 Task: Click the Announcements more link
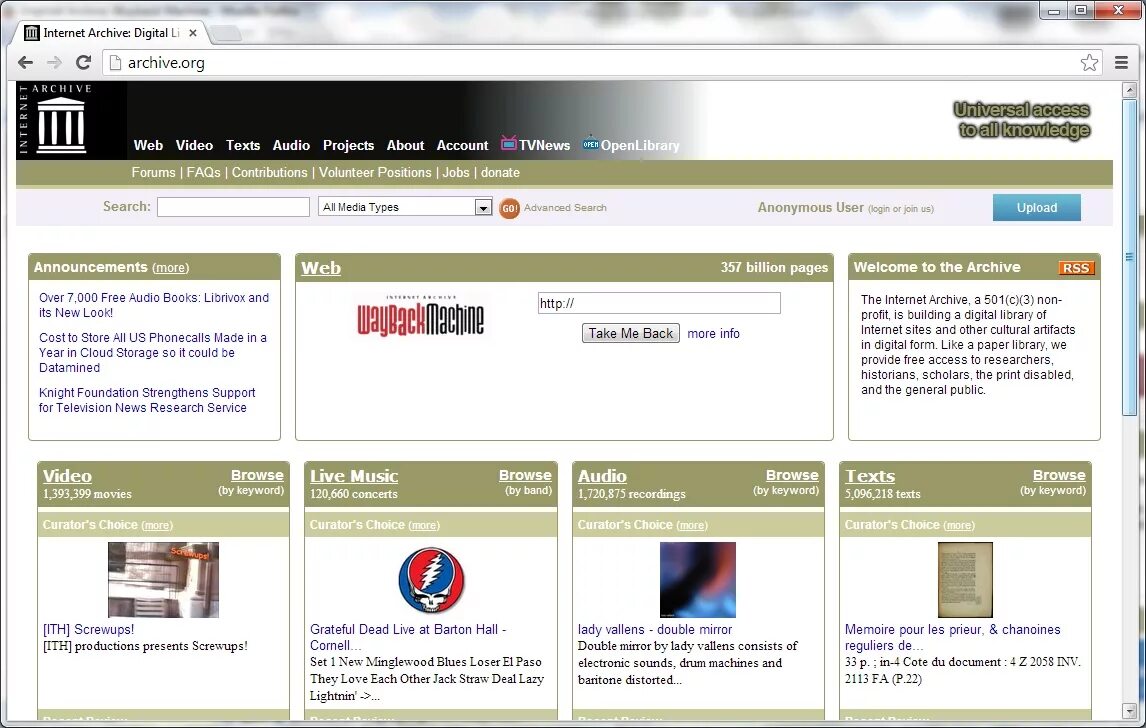coord(170,268)
